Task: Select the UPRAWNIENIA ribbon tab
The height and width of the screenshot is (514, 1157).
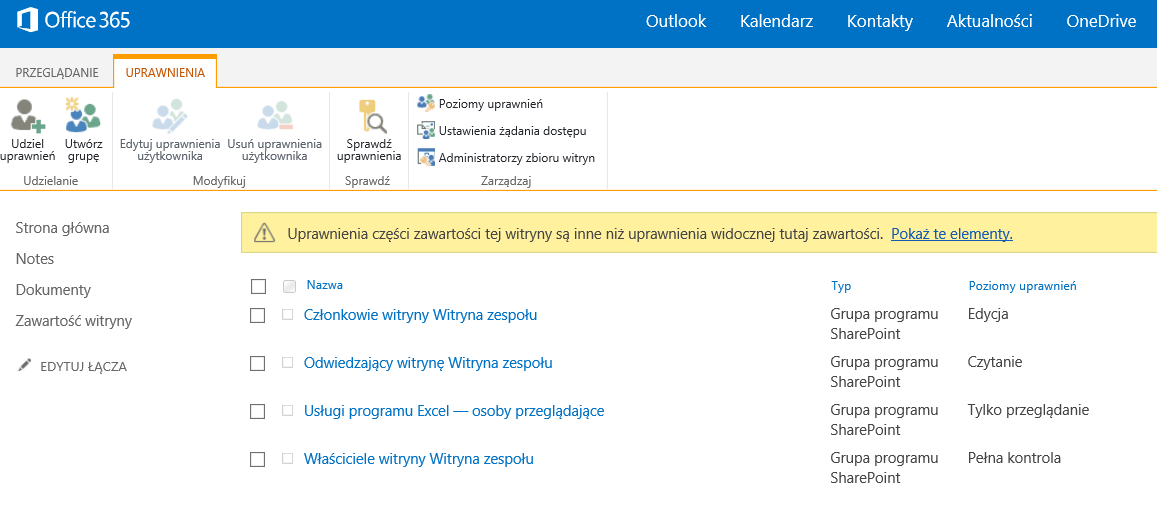Action: pyautogui.click(x=165, y=72)
